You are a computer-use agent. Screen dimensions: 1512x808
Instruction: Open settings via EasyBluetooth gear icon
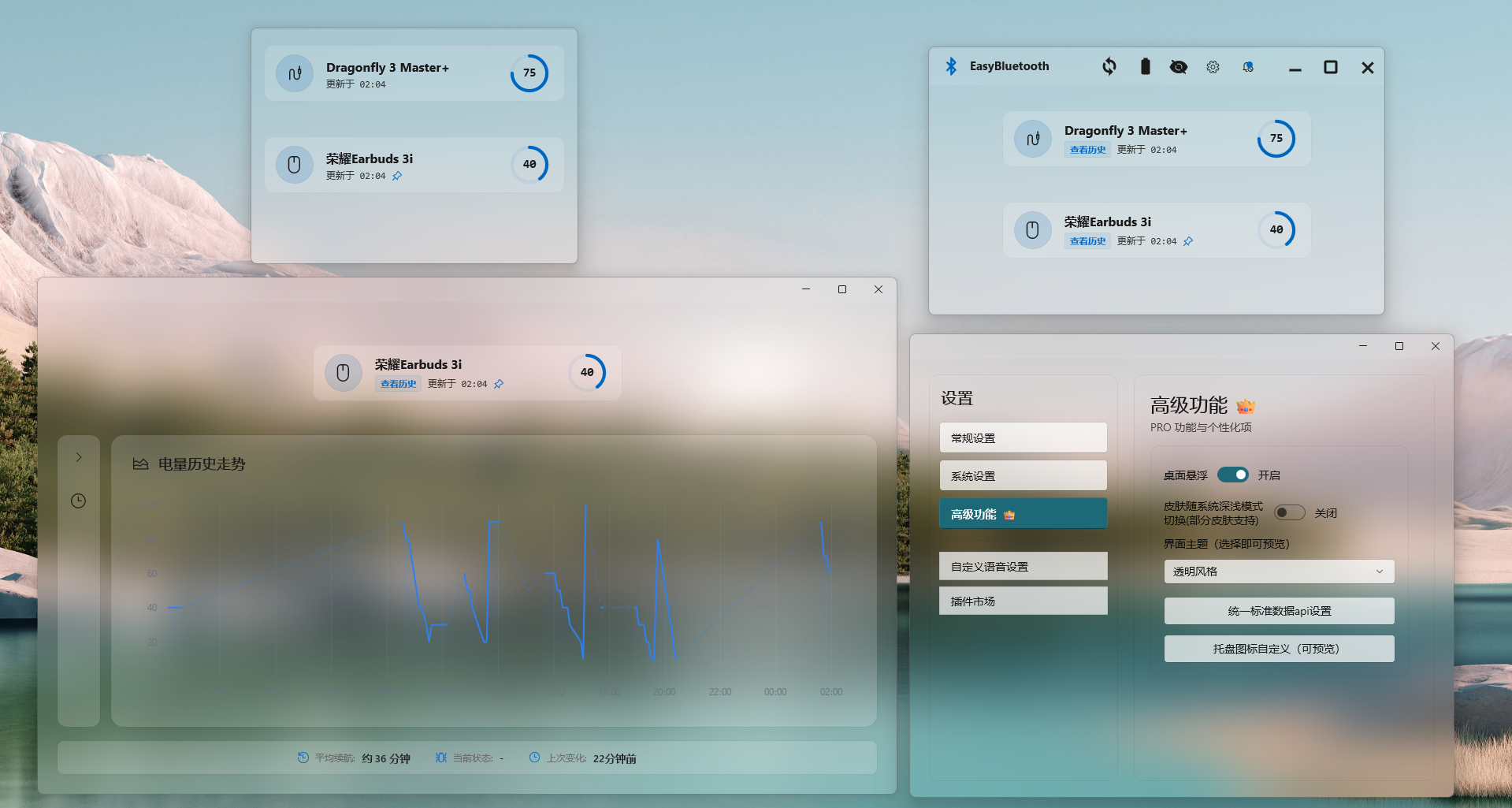1213,67
